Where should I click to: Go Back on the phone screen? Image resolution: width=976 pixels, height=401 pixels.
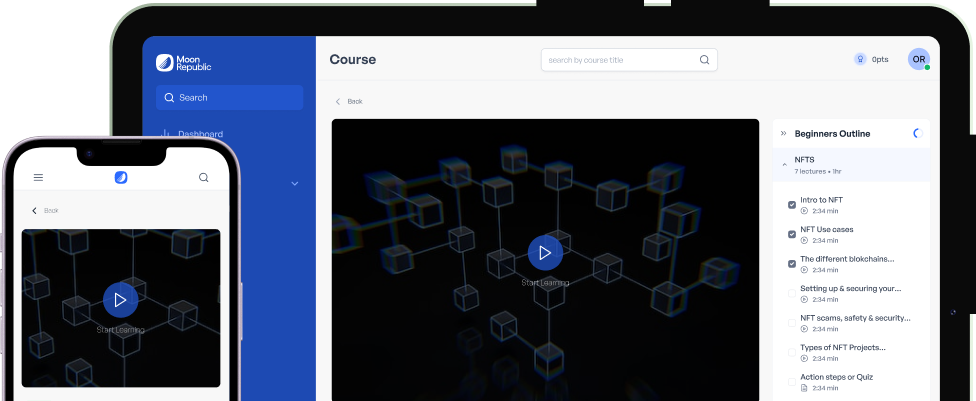[45, 210]
